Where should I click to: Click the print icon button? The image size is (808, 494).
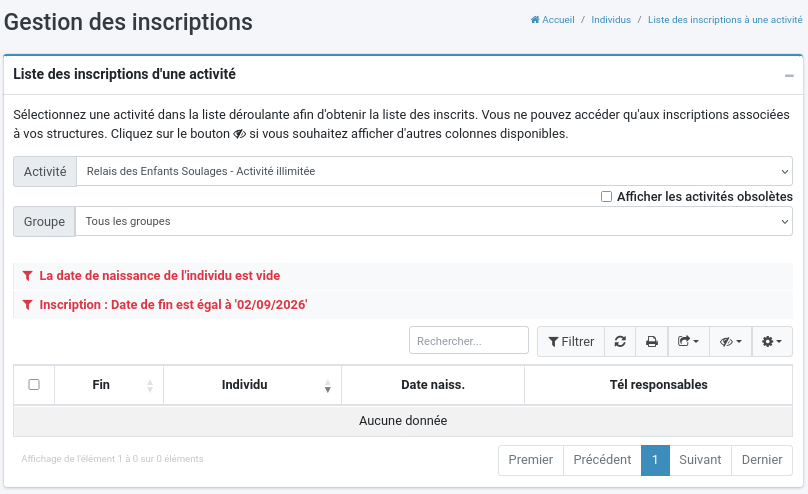pyautogui.click(x=652, y=342)
